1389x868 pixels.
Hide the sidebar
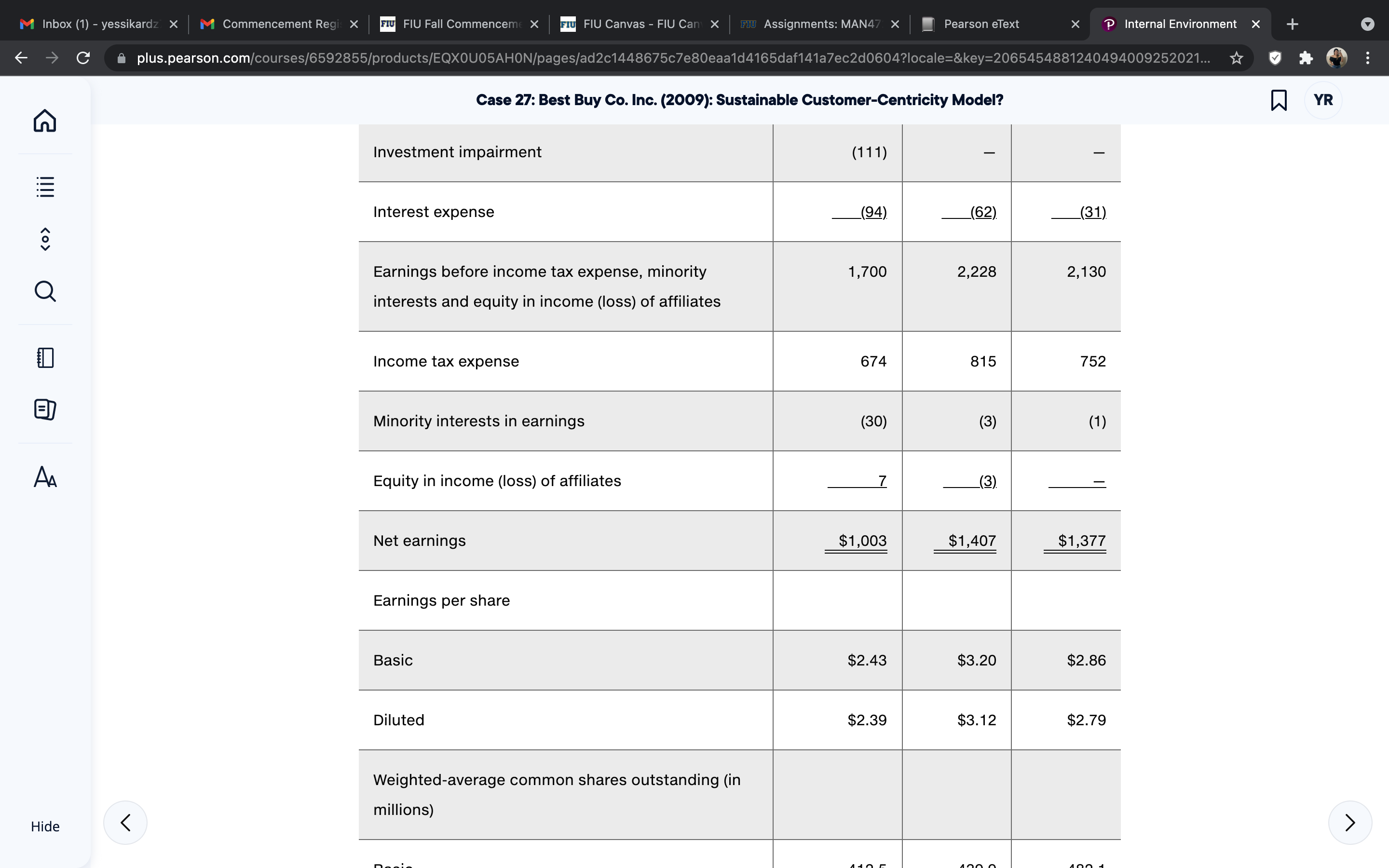coord(45,826)
